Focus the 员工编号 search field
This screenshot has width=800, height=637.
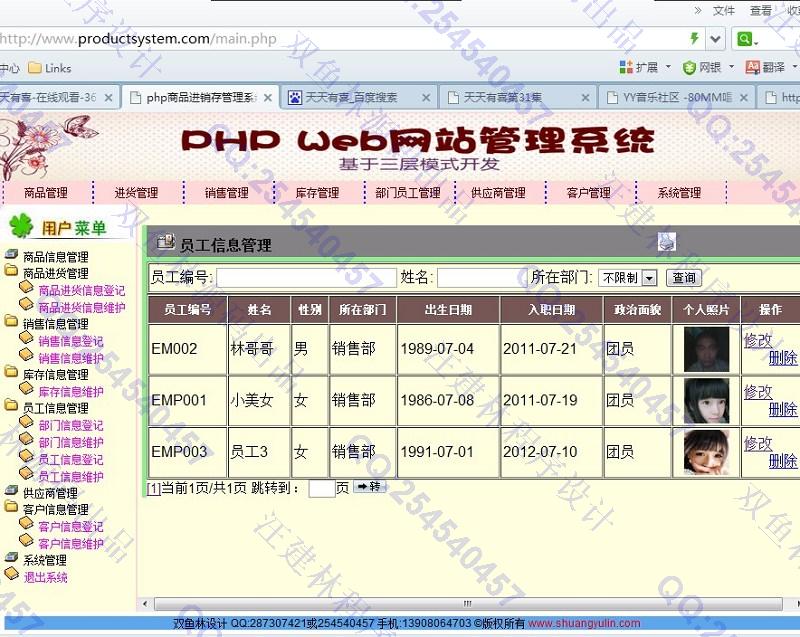[x=306, y=277]
